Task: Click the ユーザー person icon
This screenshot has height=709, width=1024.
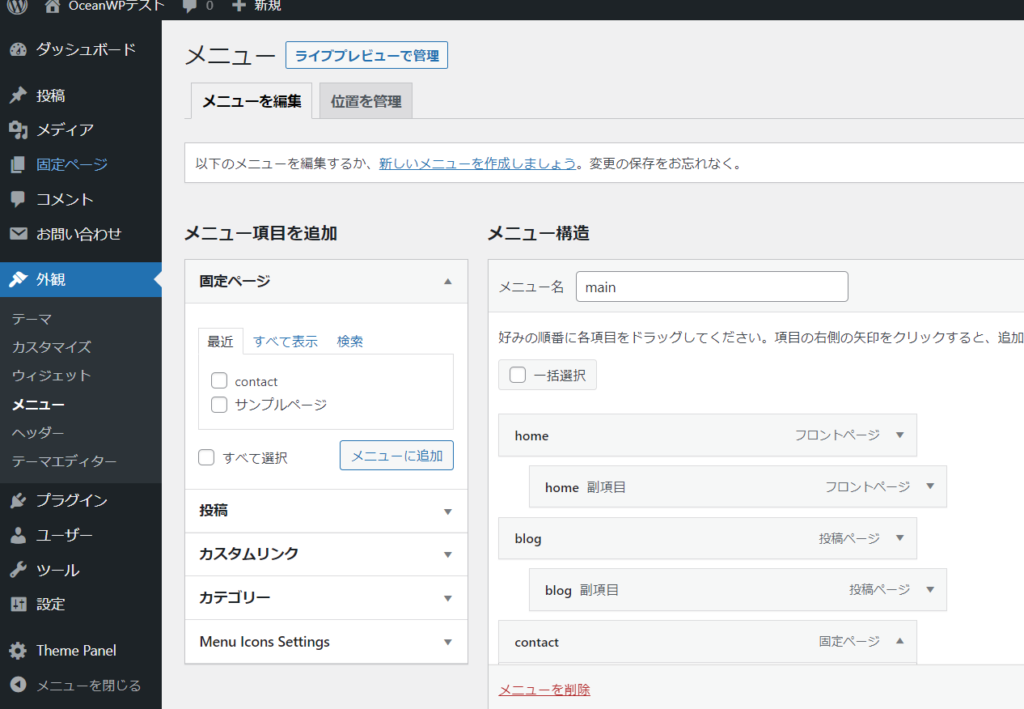Action: (x=18, y=535)
